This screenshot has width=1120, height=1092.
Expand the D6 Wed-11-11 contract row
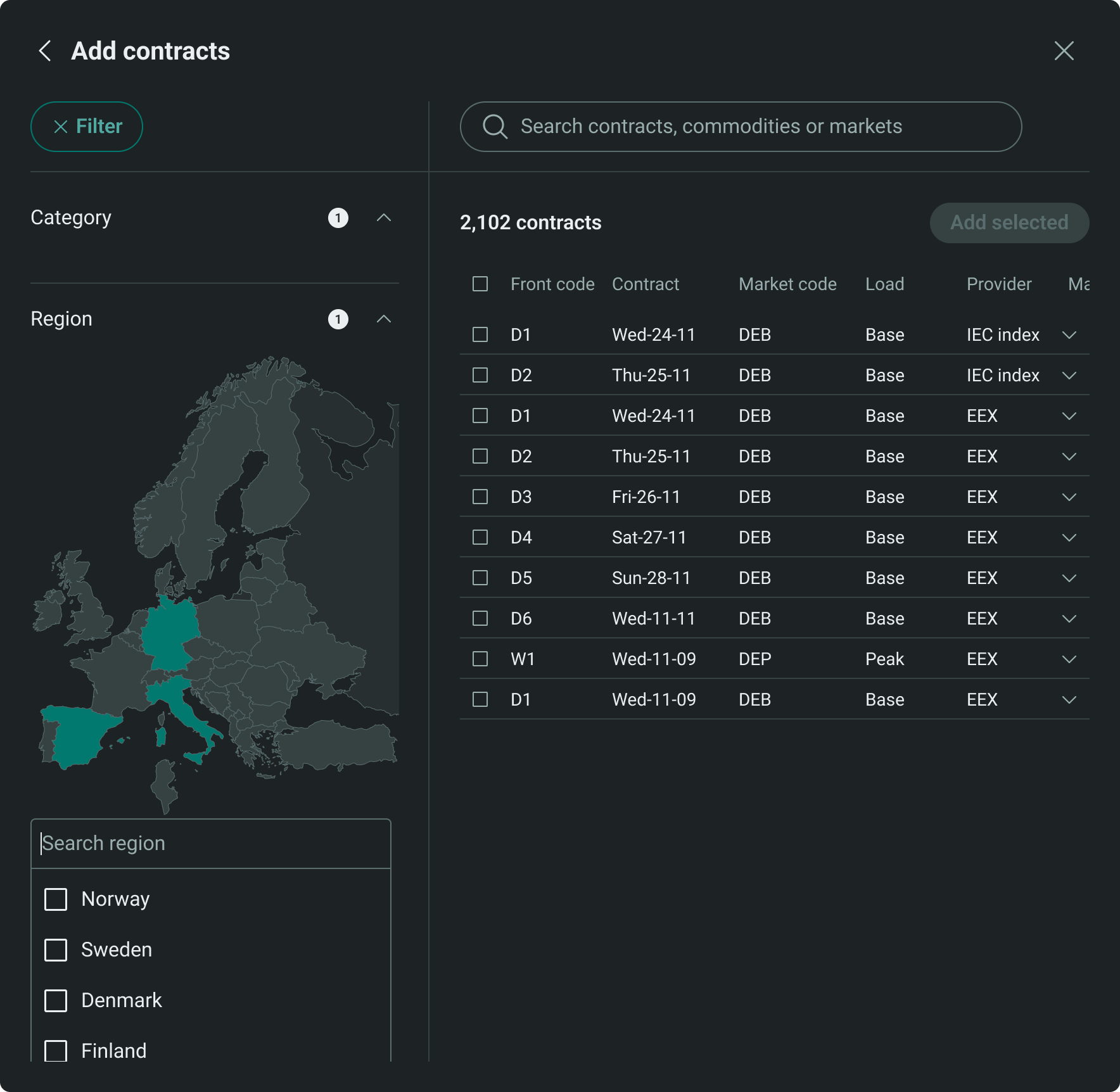pos(1069,619)
